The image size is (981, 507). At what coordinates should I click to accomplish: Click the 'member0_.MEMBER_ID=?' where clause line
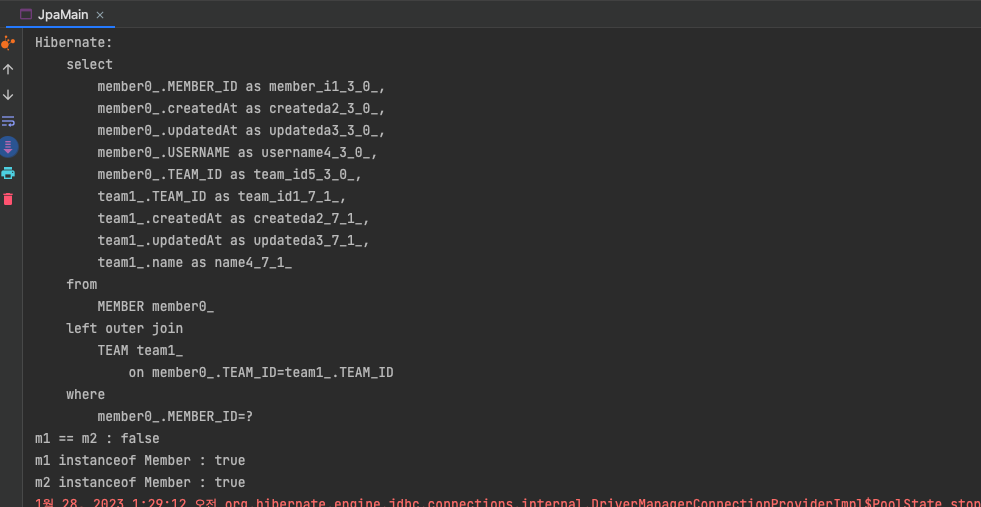(175, 416)
